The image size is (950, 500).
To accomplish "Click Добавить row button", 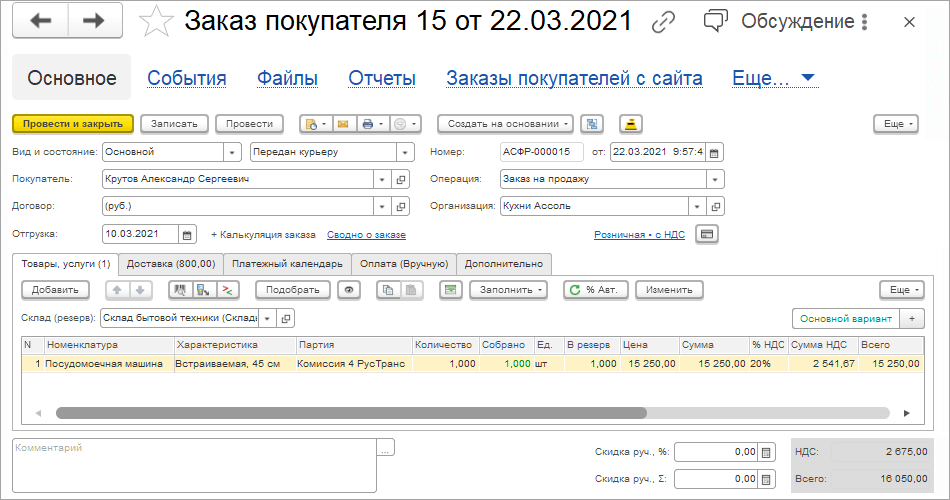I will pos(55,290).
